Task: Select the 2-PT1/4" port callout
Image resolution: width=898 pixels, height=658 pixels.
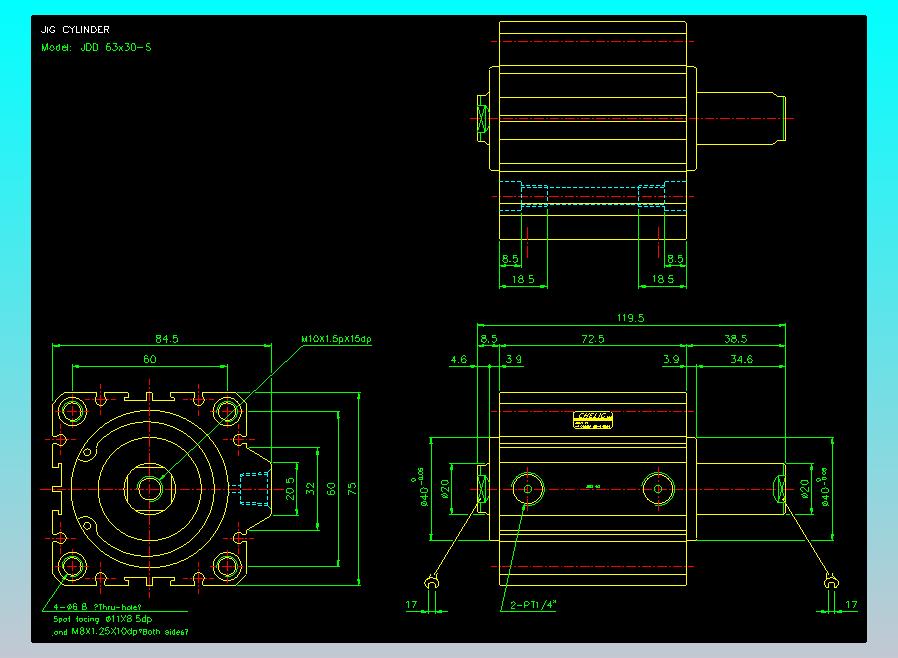Action: [x=533, y=605]
